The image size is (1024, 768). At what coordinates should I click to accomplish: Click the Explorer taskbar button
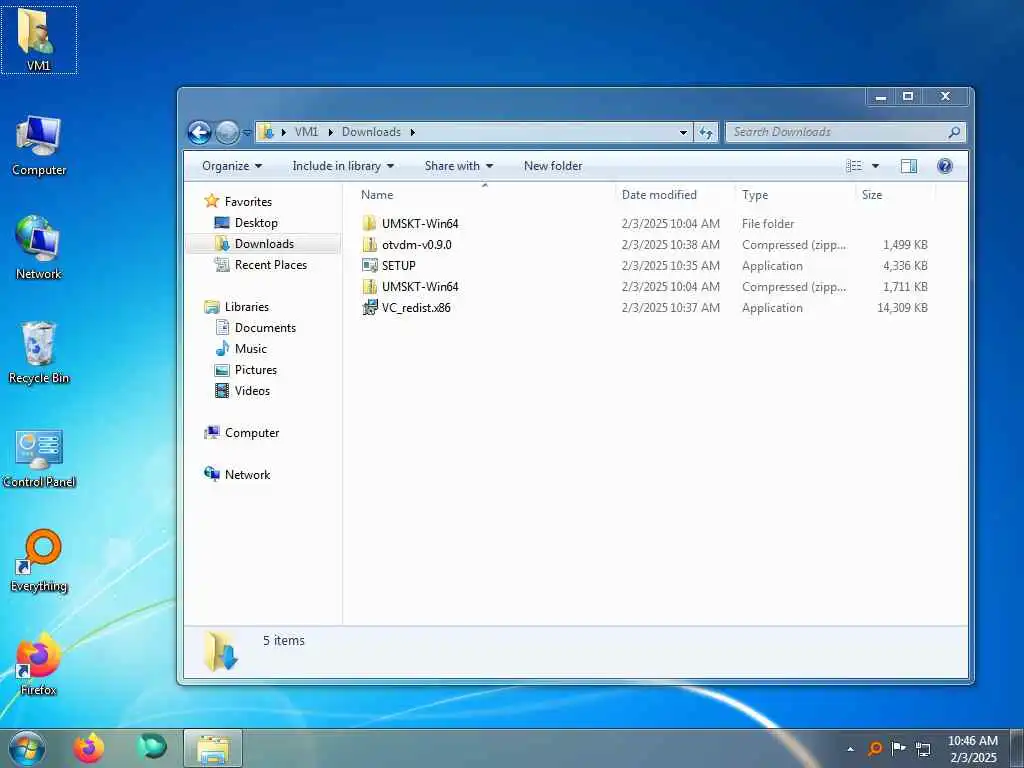[213, 748]
